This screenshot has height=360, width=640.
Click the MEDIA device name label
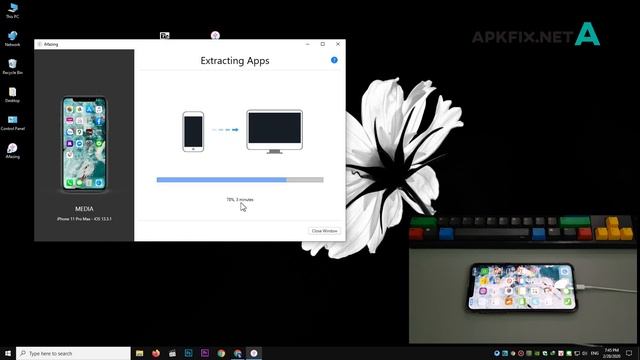pos(84,209)
